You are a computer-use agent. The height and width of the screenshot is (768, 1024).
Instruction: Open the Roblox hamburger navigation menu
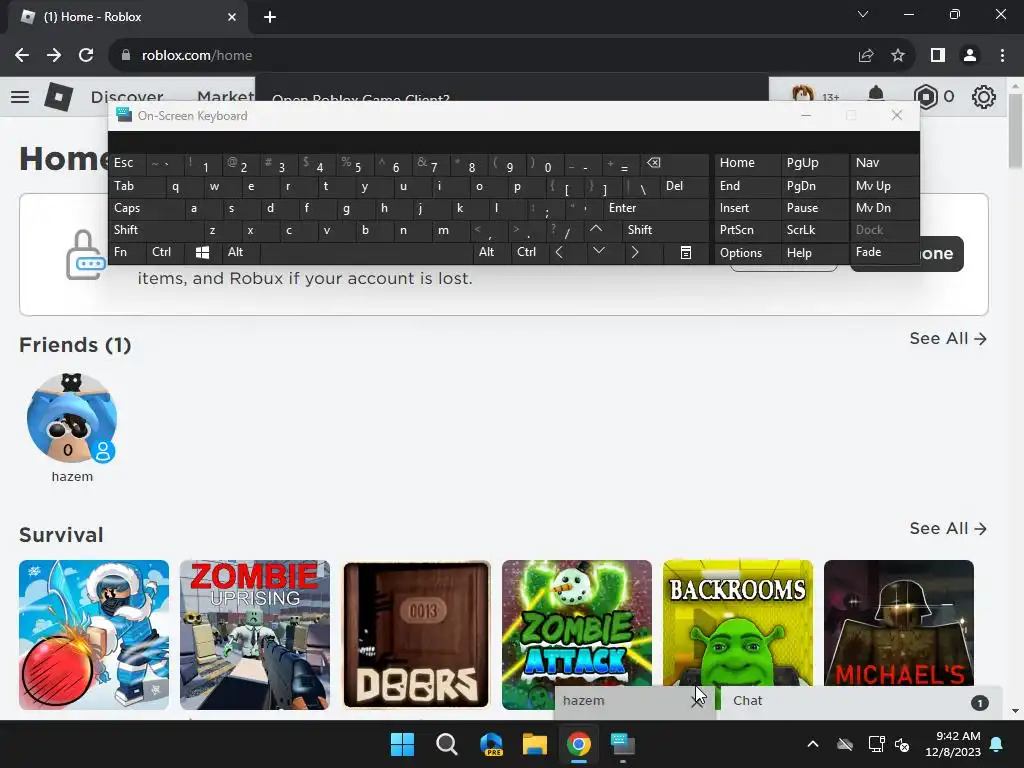[20, 97]
